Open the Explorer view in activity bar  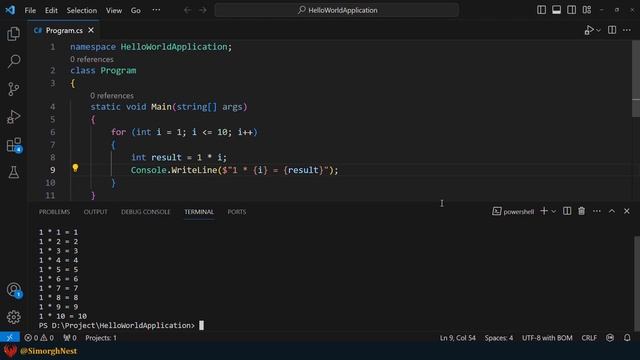[13, 34]
